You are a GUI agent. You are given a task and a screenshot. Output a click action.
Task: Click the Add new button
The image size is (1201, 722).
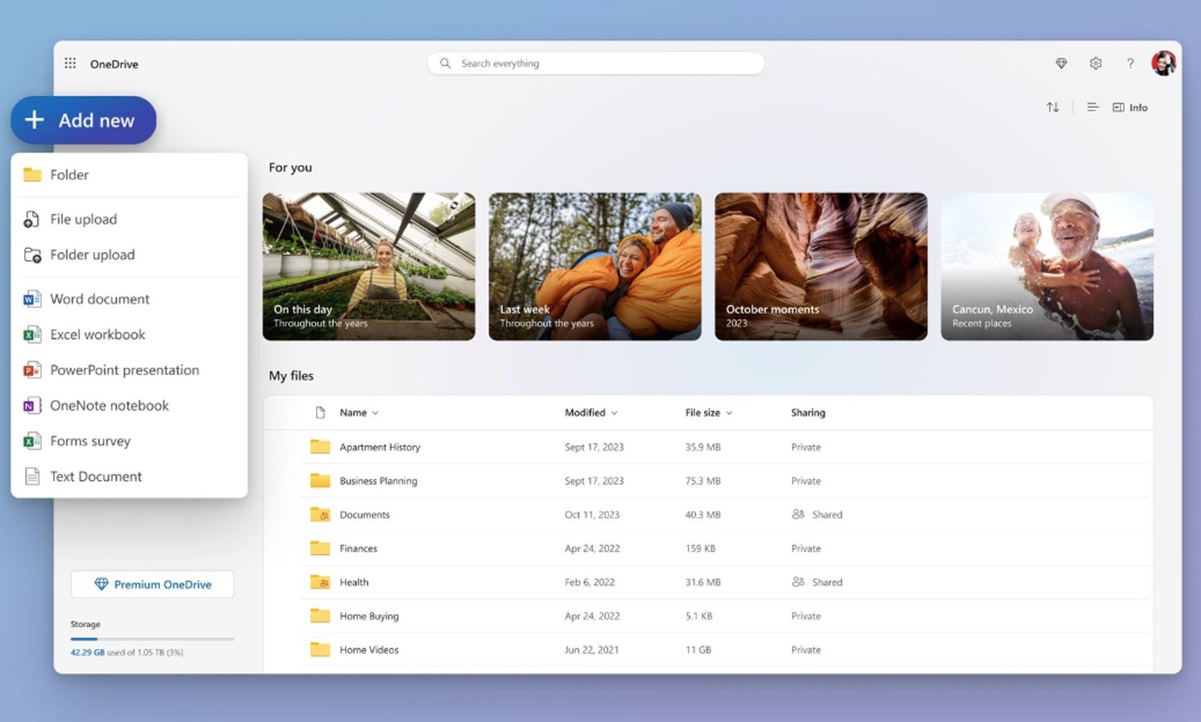tap(83, 120)
